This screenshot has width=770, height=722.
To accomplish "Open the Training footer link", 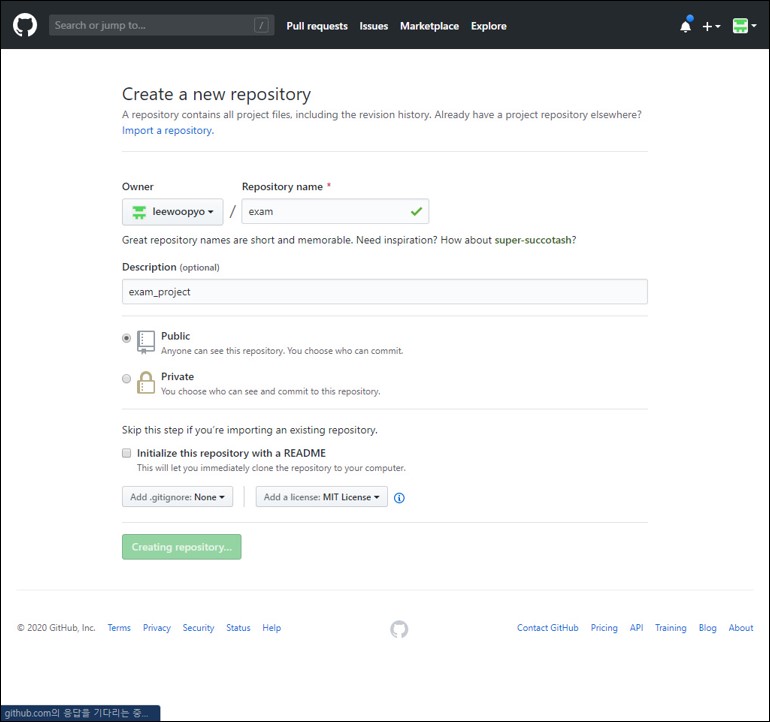I will click(671, 628).
